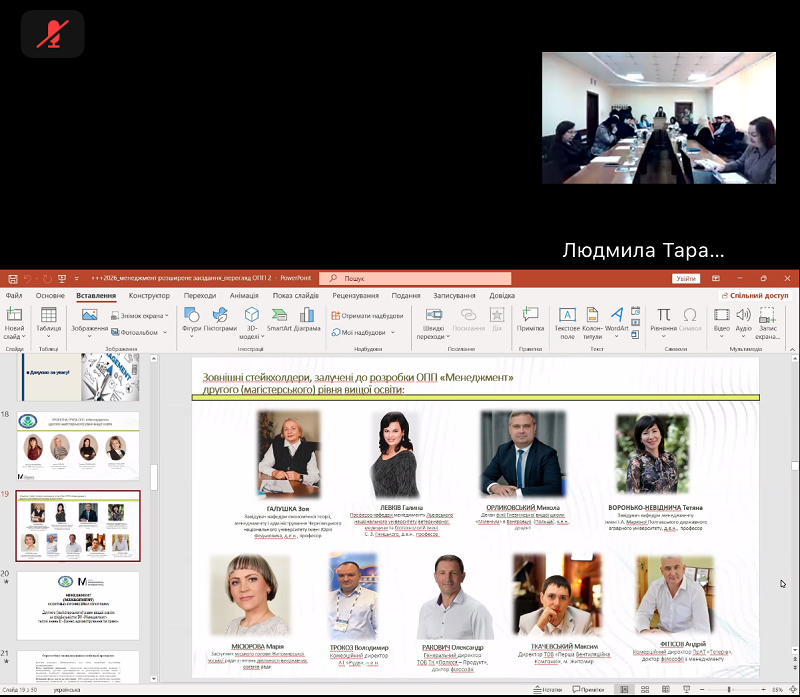
Task: Select slide 20 thumbnail in slide panel
Action: pos(78,605)
